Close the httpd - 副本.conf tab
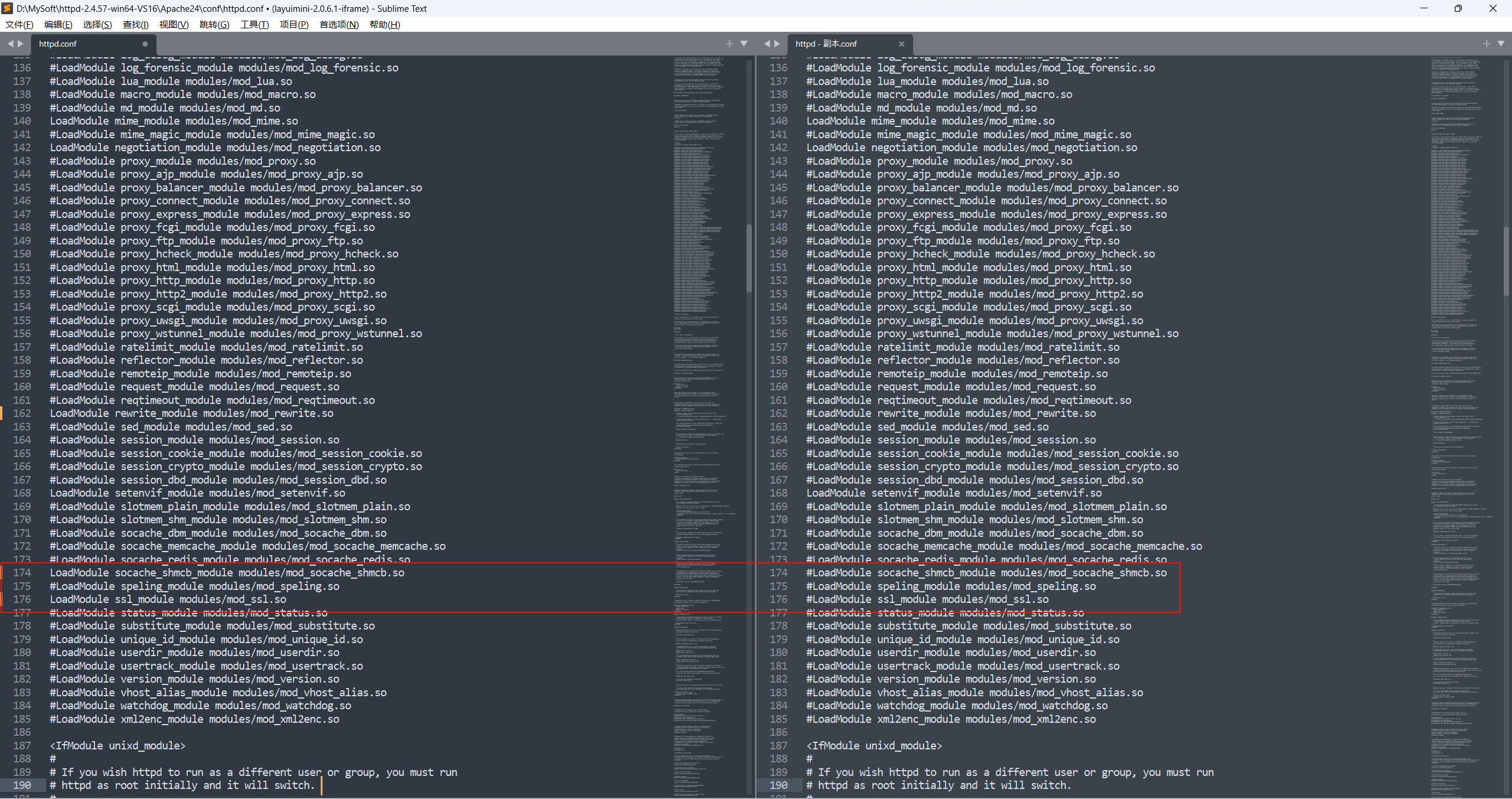 coord(901,44)
